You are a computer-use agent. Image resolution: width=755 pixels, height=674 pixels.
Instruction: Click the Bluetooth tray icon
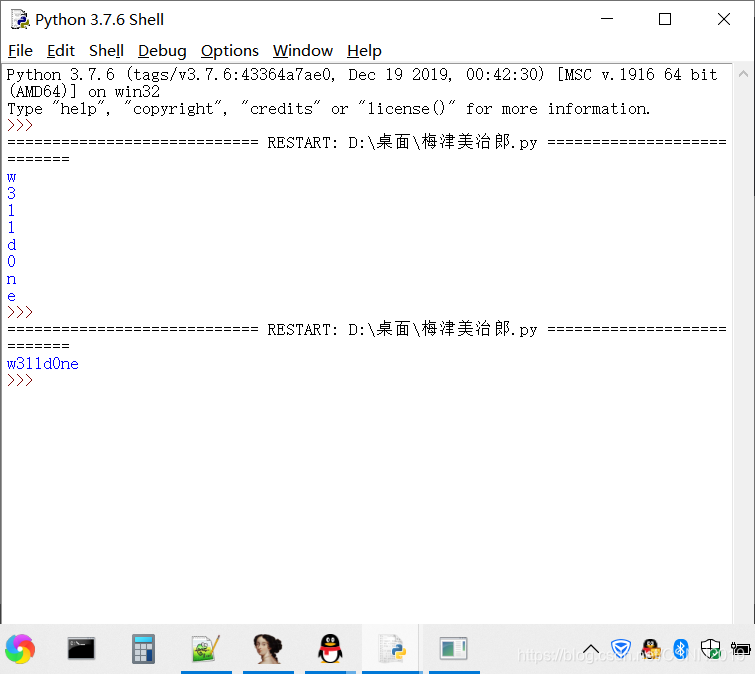click(x=680, y=649)
